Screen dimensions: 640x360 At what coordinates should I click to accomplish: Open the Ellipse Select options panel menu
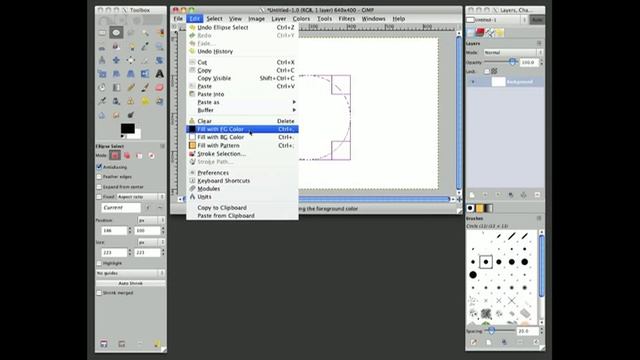pyautogui.click(x=162, y=146)
